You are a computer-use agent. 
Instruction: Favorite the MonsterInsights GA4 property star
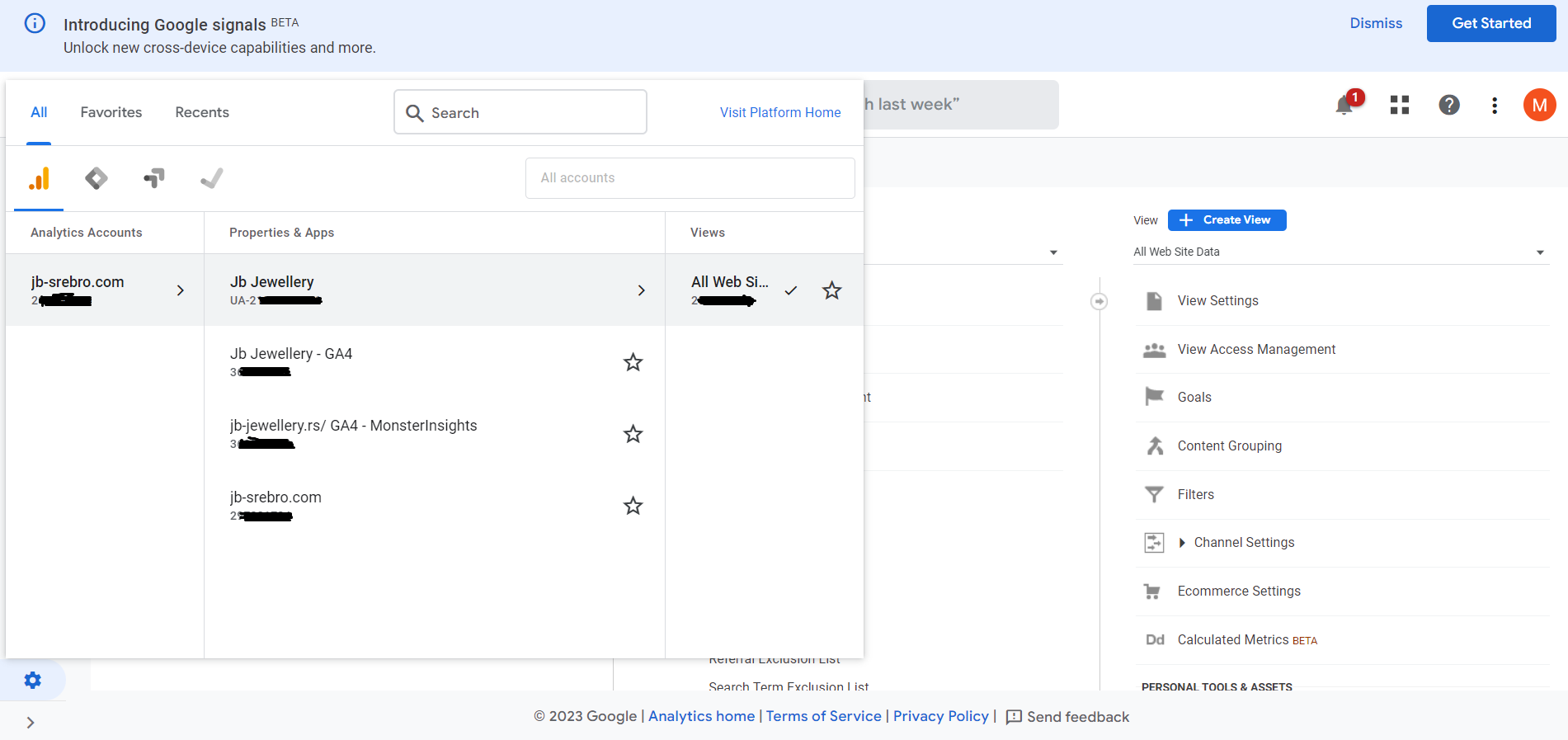pos(633,434)
